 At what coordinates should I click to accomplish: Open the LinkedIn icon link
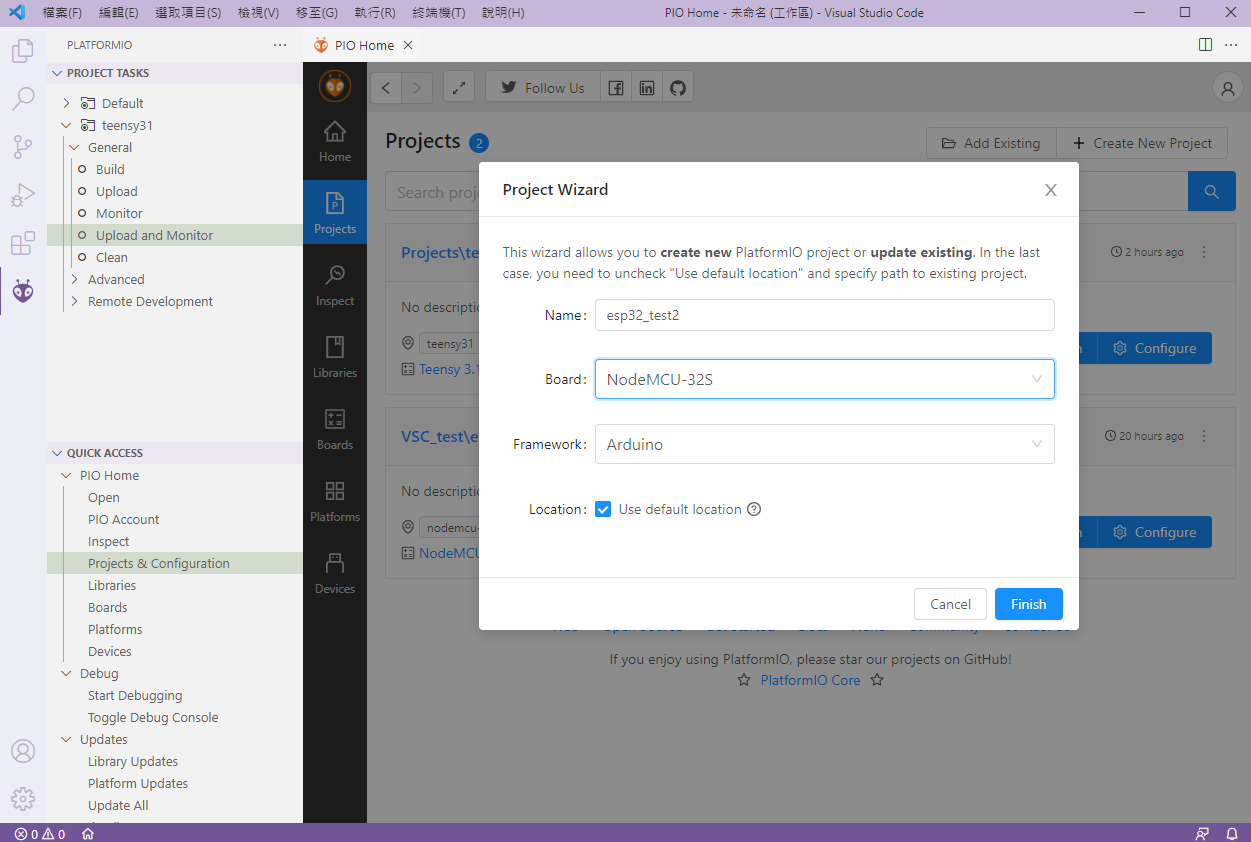[x=647, y=88]
